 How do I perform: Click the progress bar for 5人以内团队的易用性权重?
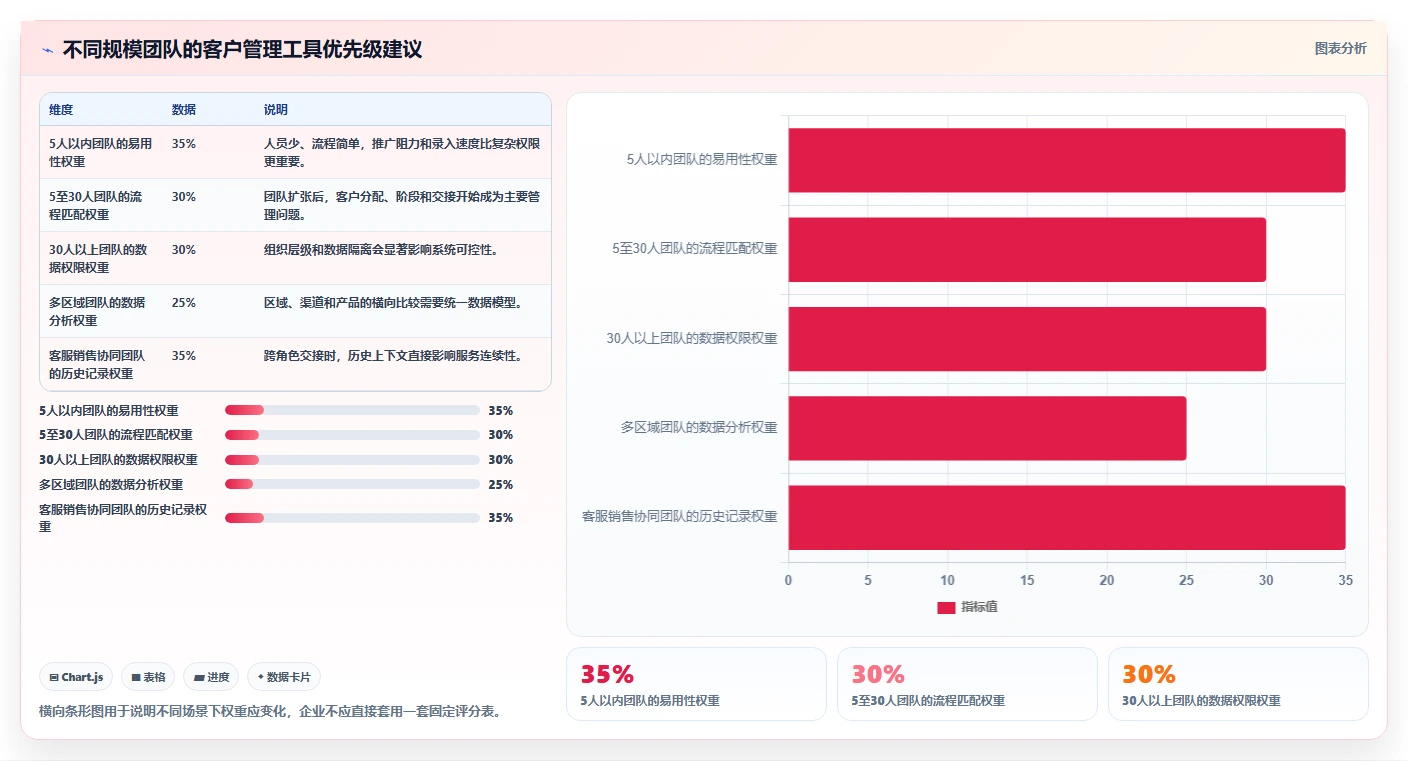(x=352, y=410)
